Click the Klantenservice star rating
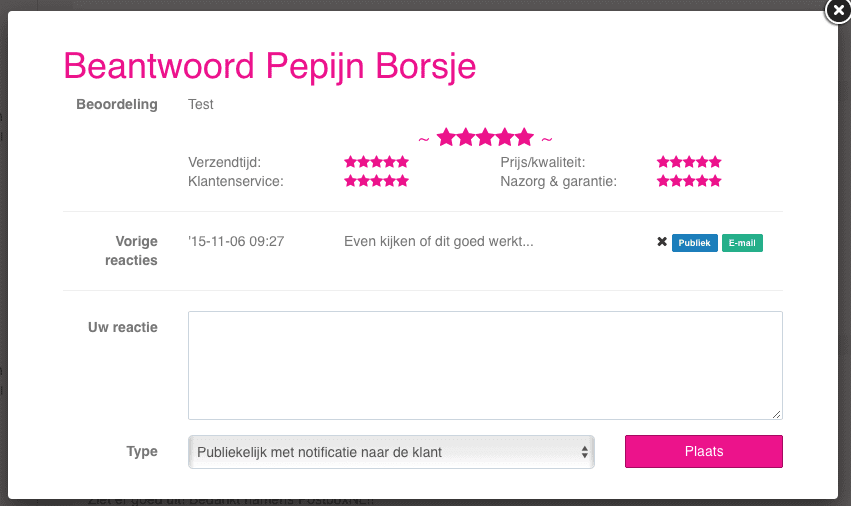The width and height of the screenshot is (851, 506). (x=377, y=182)
